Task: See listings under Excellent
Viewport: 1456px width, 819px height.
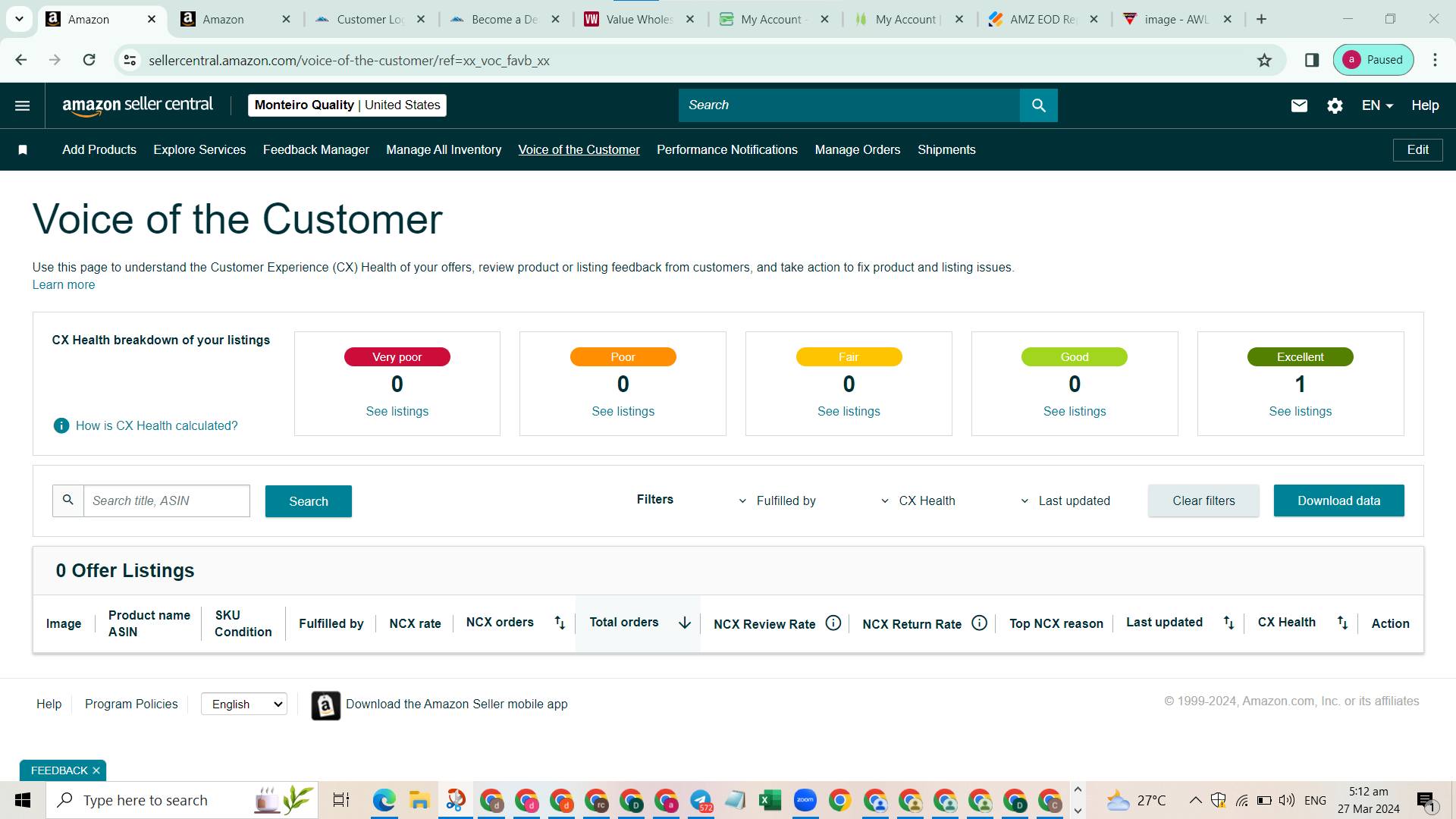Action: [x=1301, y=412]
